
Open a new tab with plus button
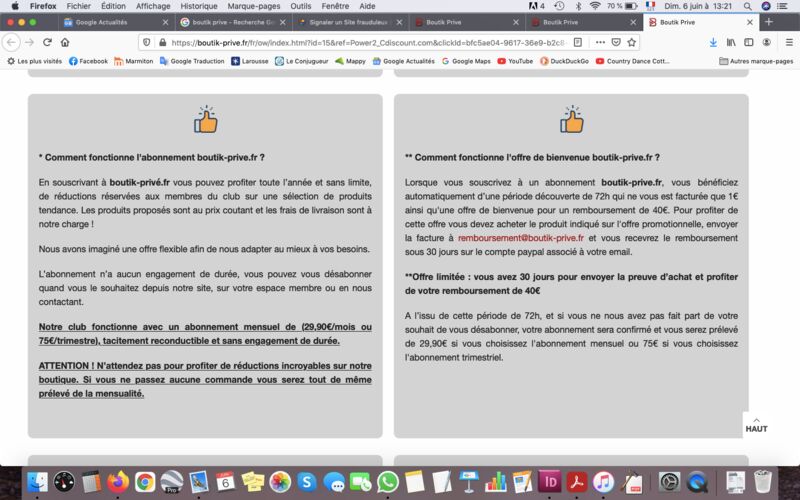(x=769, y=22)
